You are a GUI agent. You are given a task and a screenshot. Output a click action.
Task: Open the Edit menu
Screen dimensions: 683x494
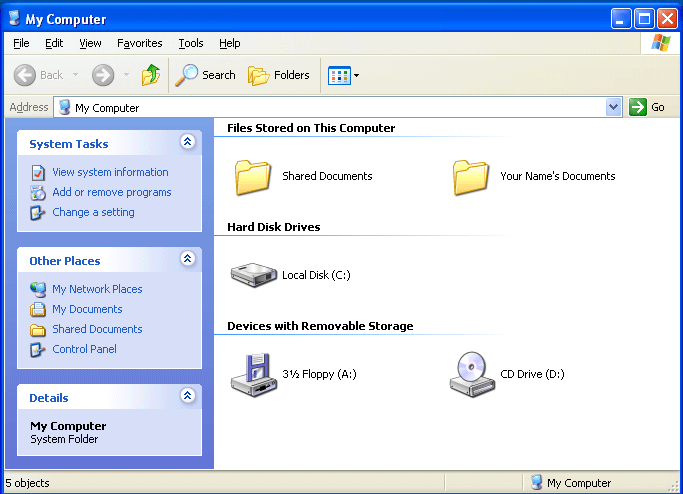pyautogui.click(x=54, y=43)
